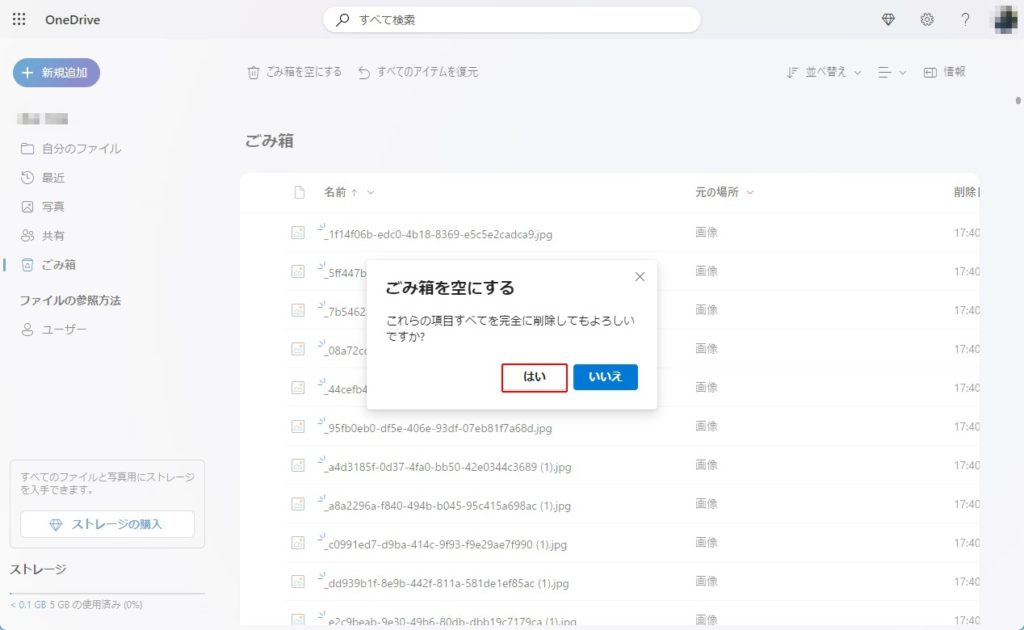Click the storage usage bar

[106, 594]
